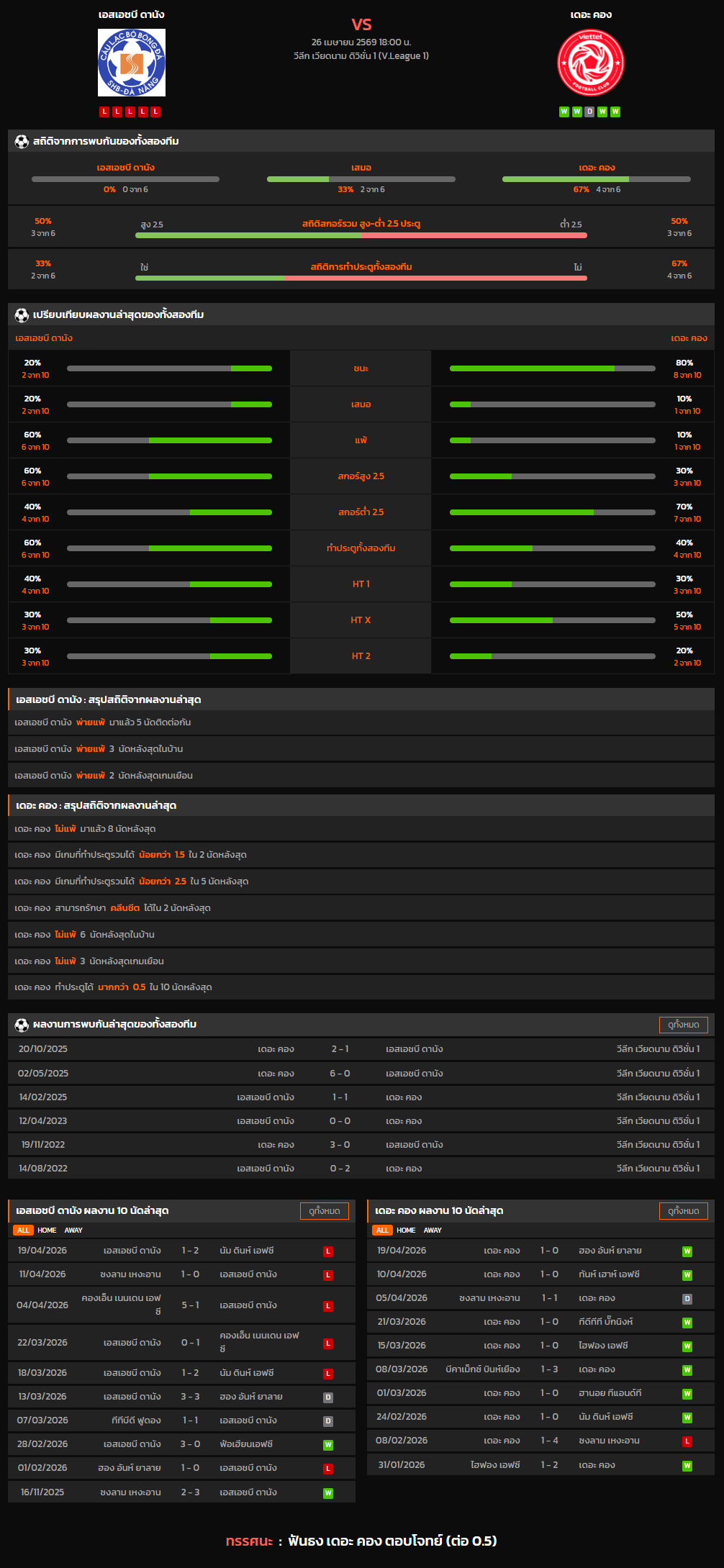Click soccer ball icon beside ผลงานการพบกันล่าสุดของทั้งสองทีม
Screen dimensions: 724x1568
click(22, 1025)
